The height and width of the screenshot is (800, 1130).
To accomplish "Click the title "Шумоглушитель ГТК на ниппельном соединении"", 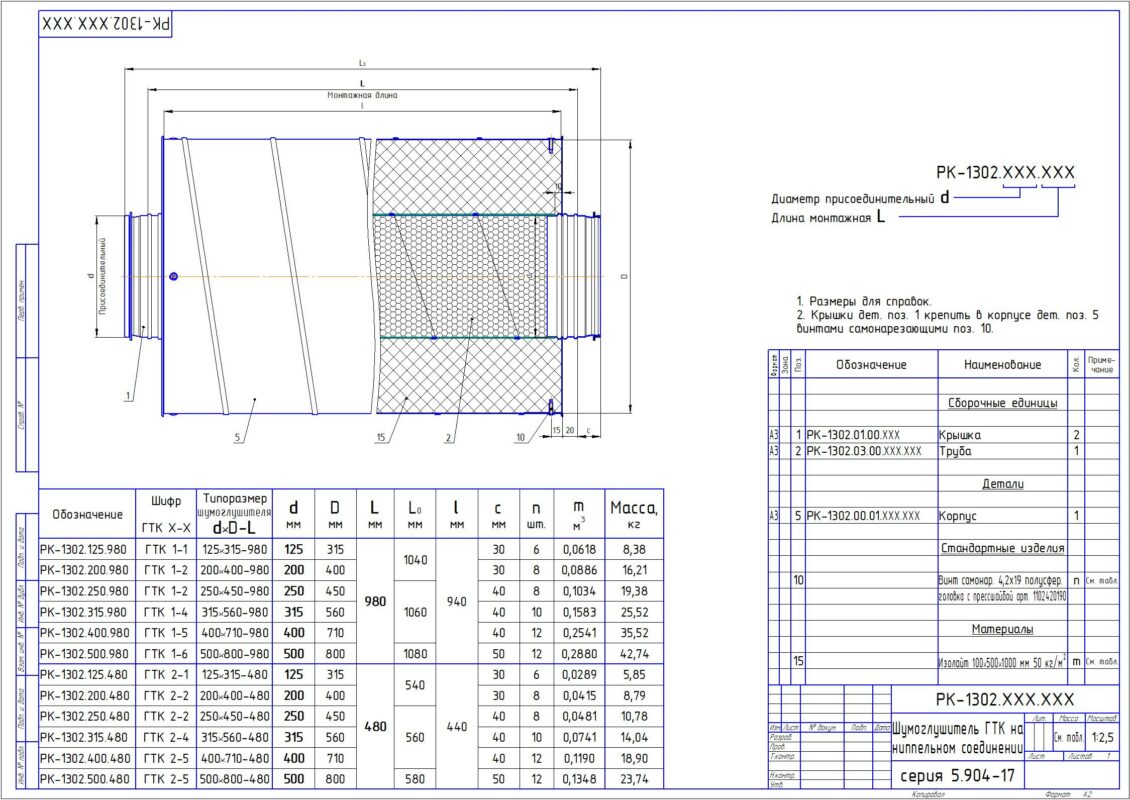I will tap(958, 739).
